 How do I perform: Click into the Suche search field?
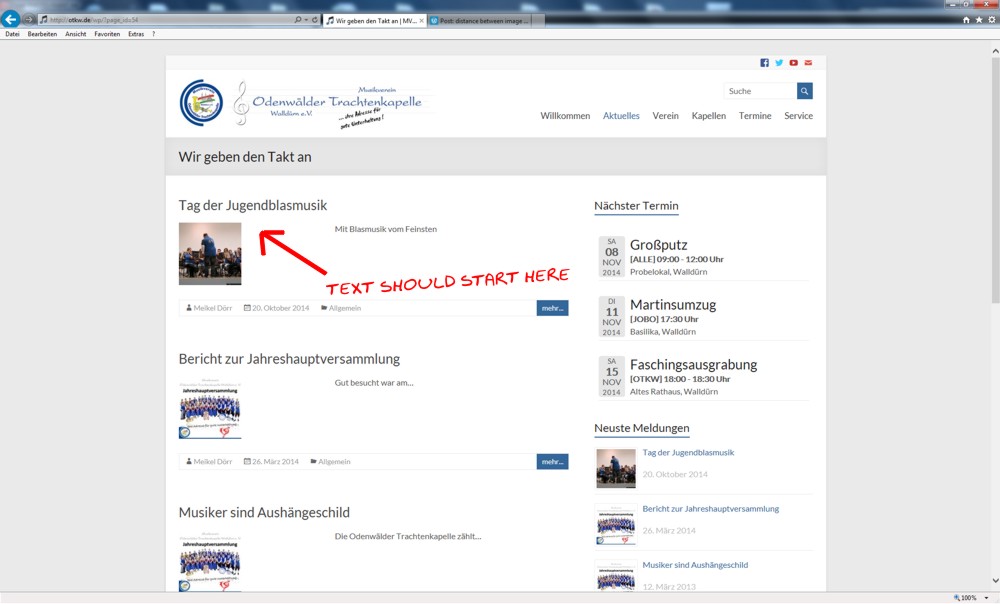click(760, 91)
